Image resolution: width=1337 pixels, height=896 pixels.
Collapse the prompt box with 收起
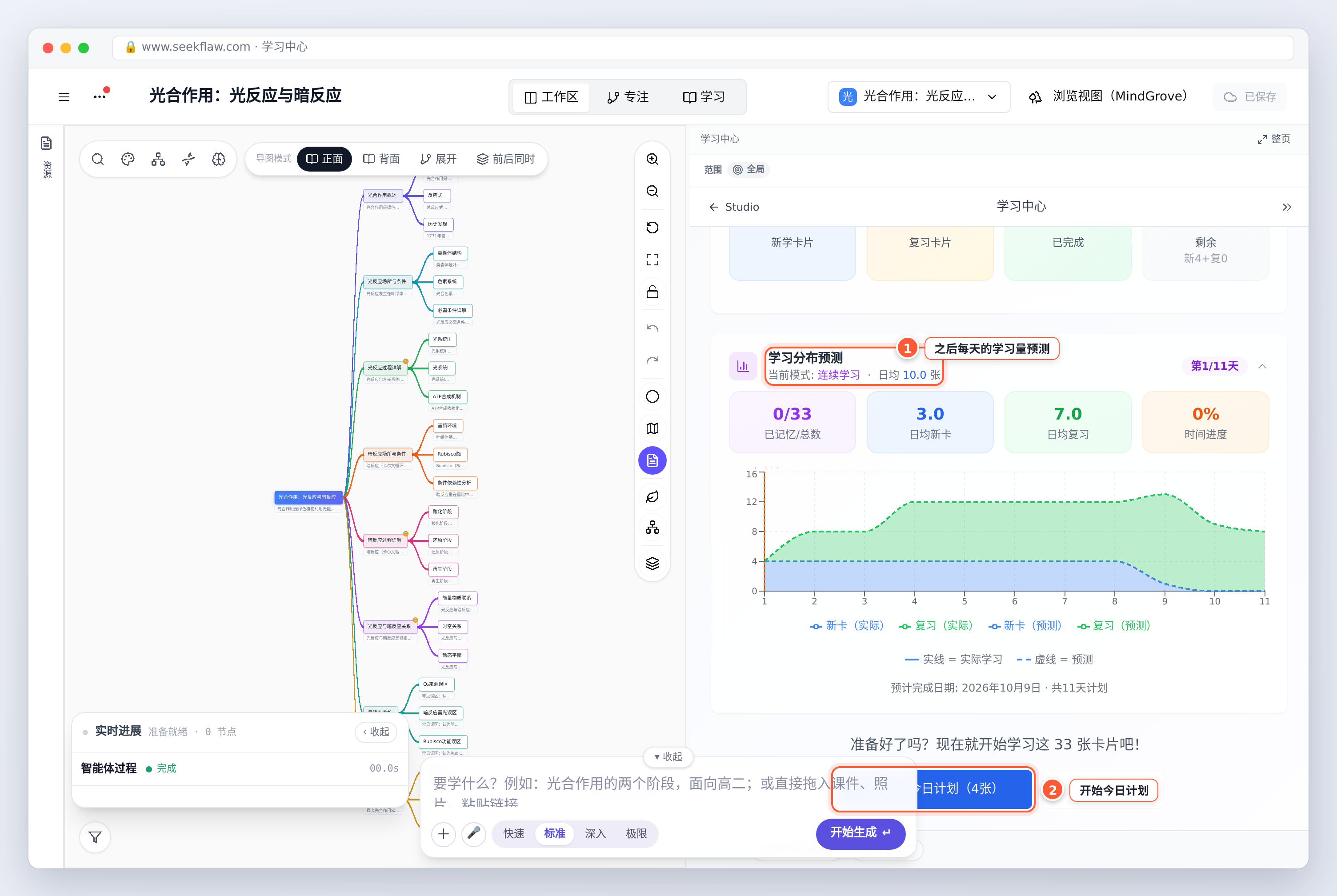tap(668, 756)
